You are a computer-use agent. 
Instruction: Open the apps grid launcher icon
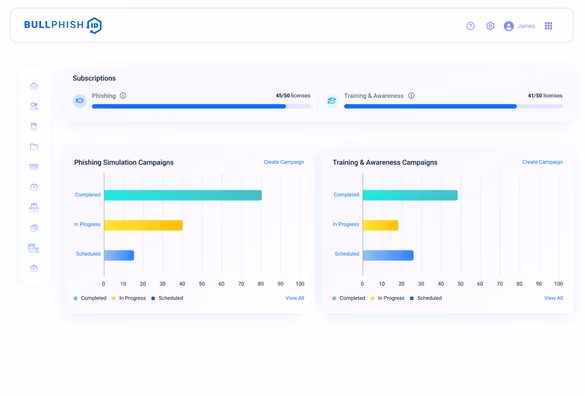[548, 26]
